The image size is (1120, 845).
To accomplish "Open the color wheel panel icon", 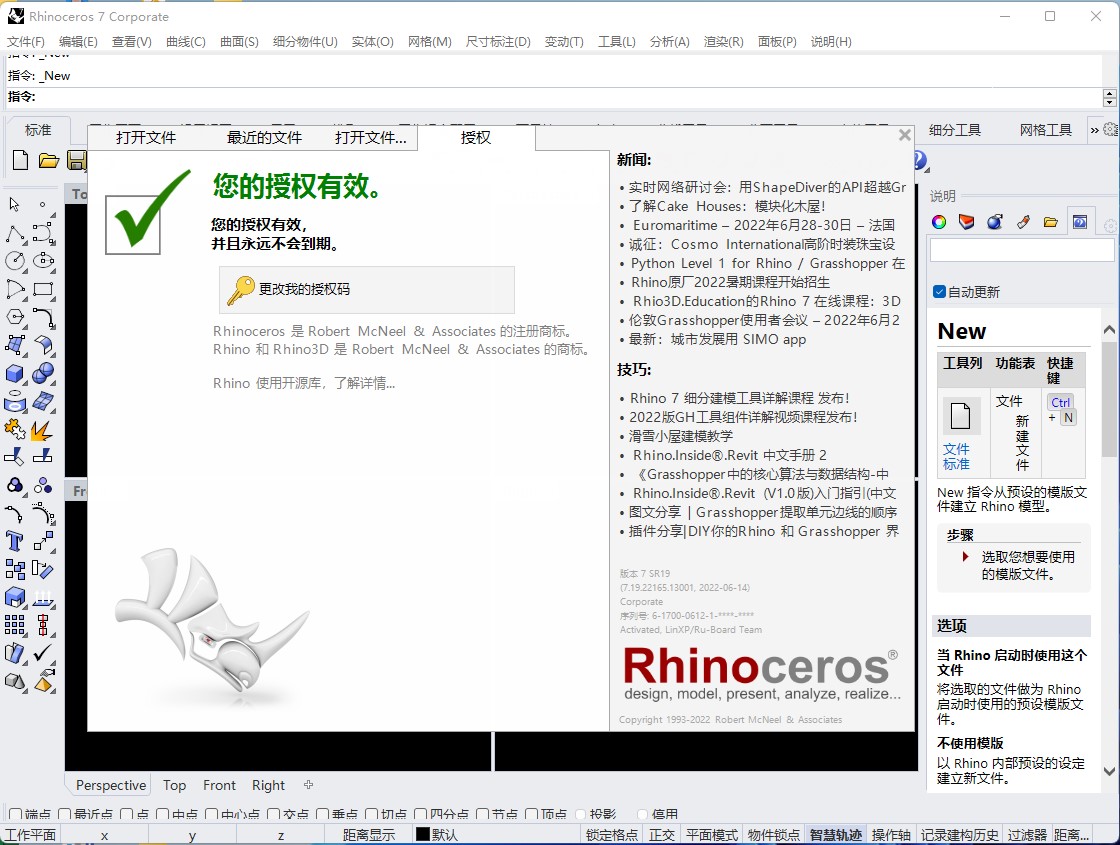I will [939, 222].
